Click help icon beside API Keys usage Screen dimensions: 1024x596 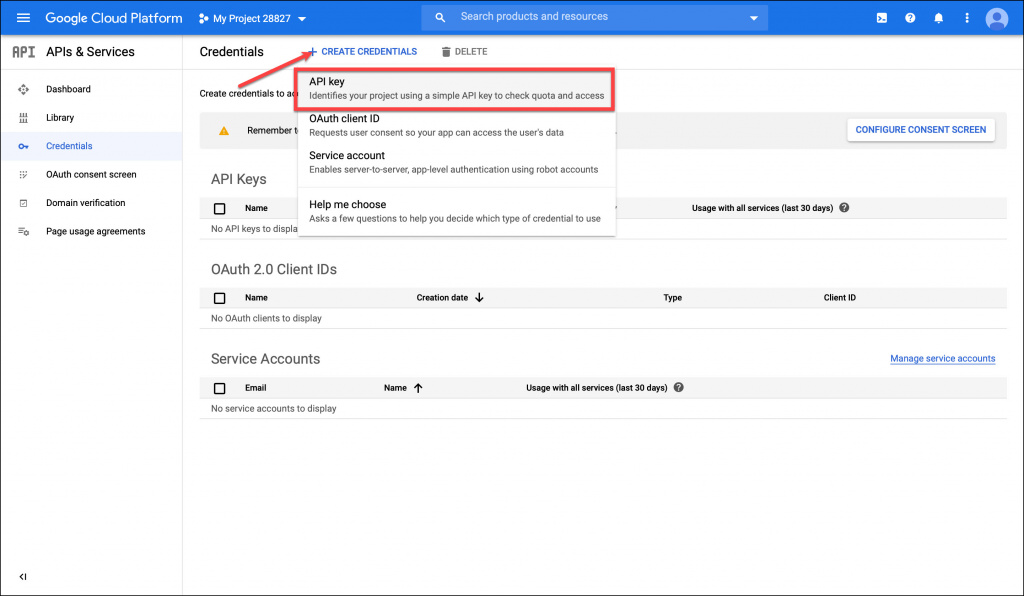coord(845,208)
